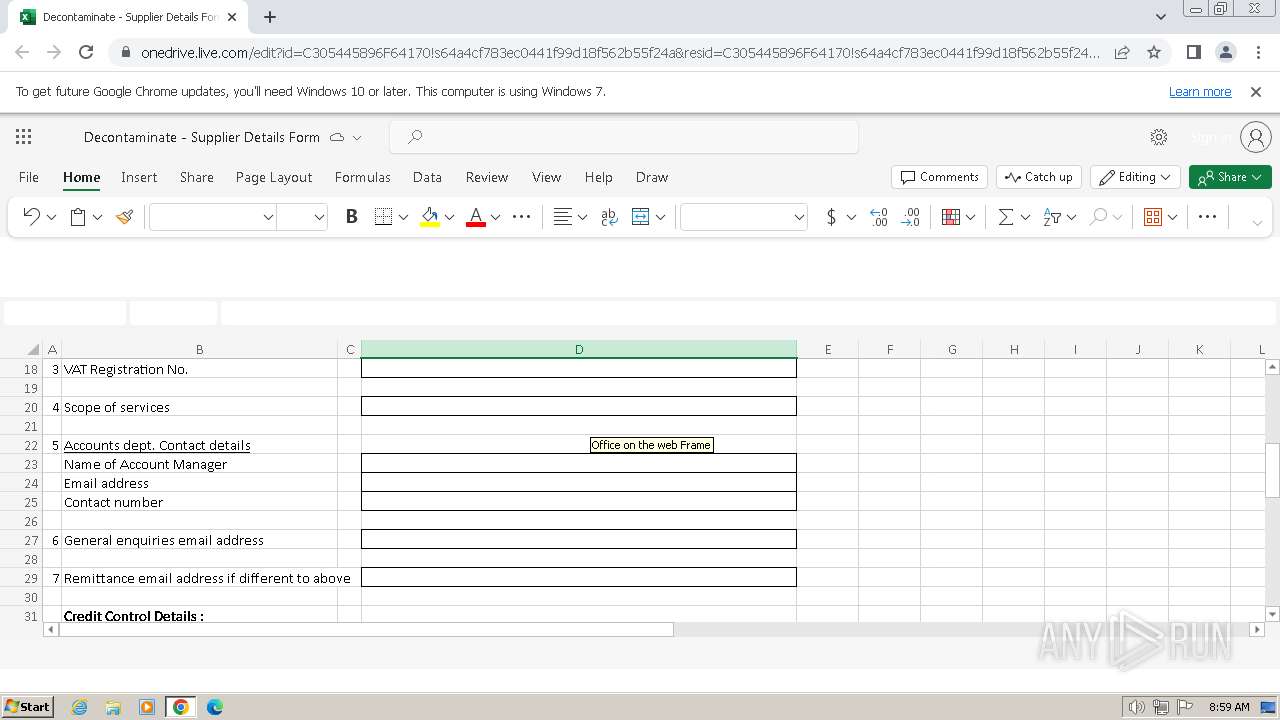The width and height of the screenshot is (1280, 720).
Task: Toggle Wrap Text
Action: coord(609,217)
